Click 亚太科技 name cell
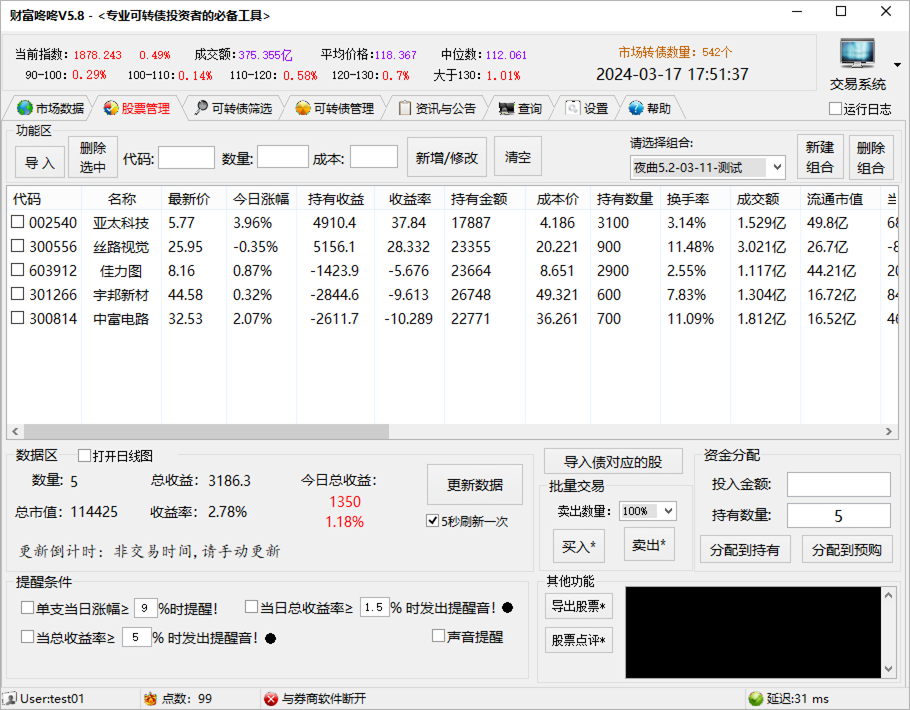The width and height of the screenshot is (910, 710). tap(121, 222)
